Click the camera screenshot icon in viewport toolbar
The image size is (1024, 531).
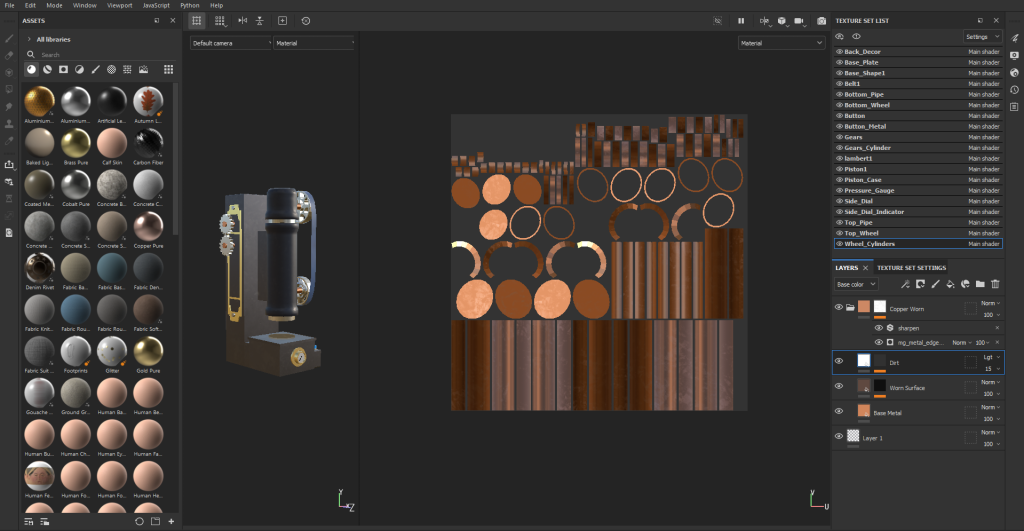tap(821, 20)
